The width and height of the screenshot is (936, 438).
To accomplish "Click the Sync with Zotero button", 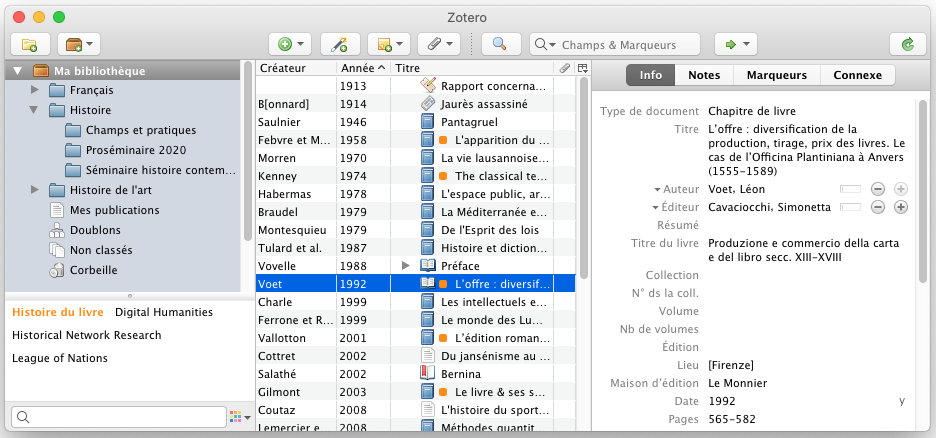I will point(907,44).
